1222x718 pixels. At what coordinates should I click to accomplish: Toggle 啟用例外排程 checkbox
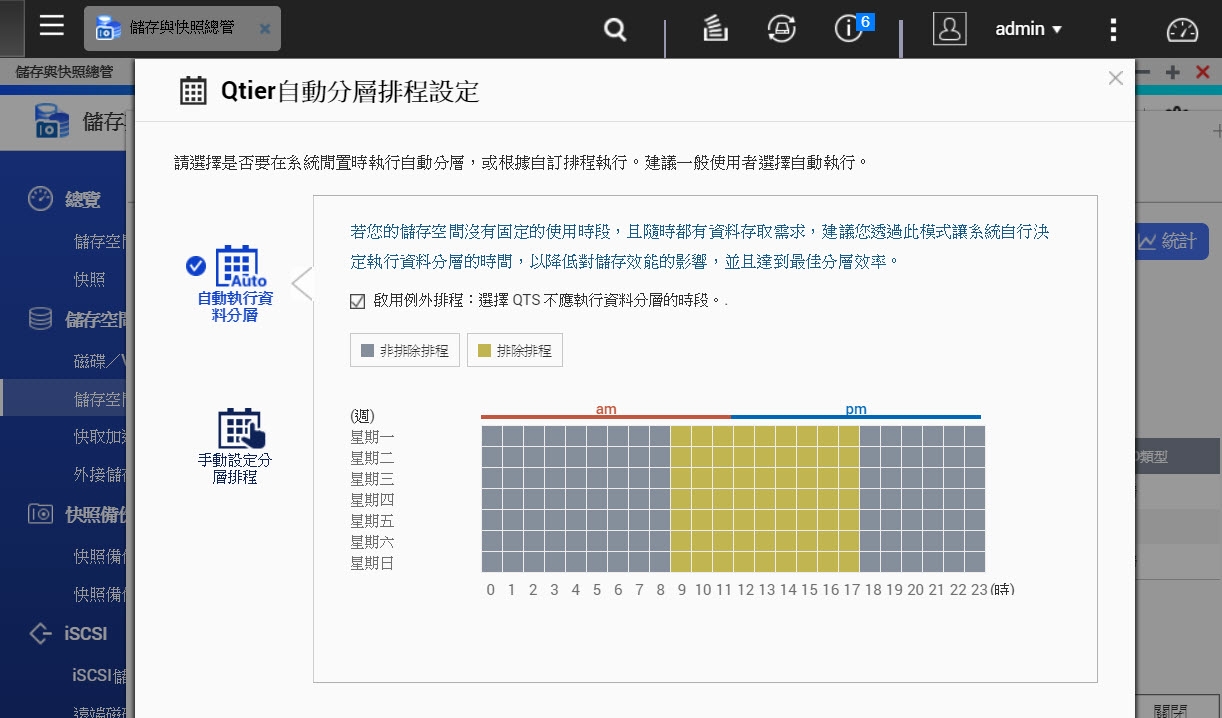(x=357, y=300)
